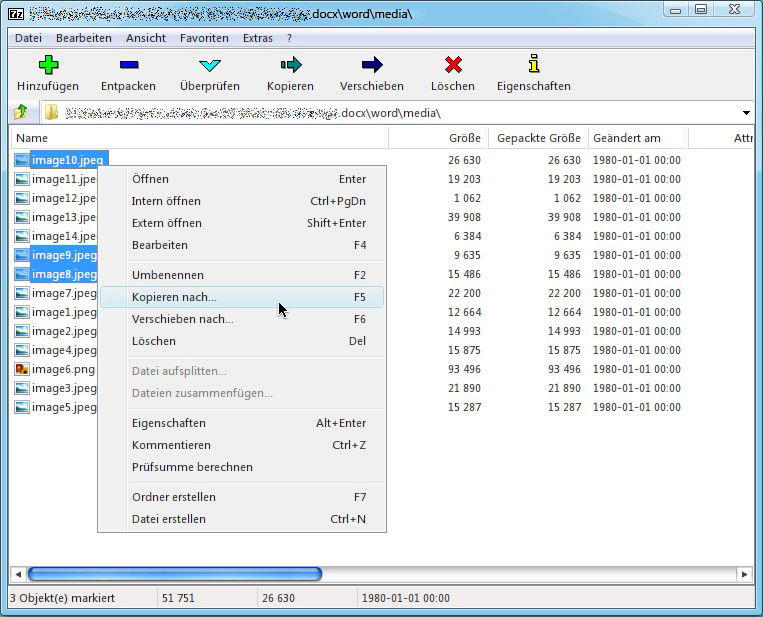Screen dimensions: 763x617
Task: Click the horizontal scrollbar thumb
Action: [x=175, y=574]
